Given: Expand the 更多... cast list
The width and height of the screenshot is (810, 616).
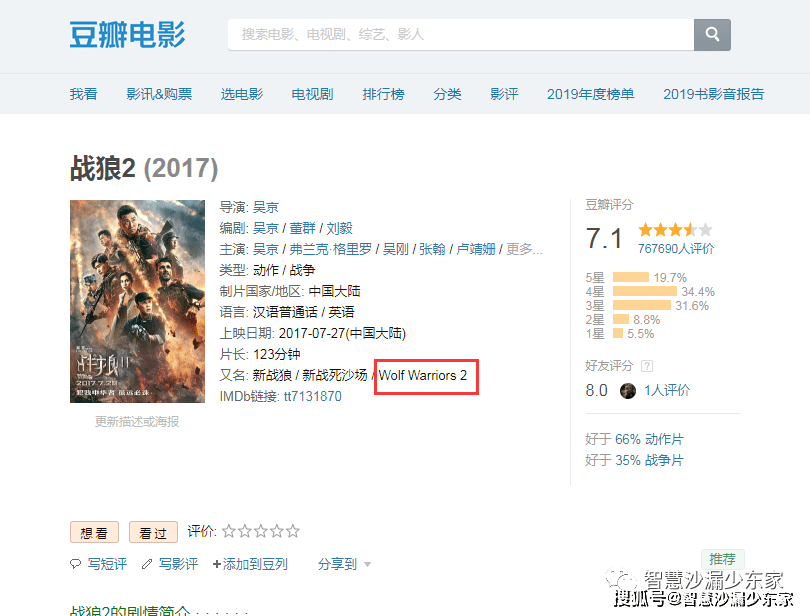Looking at the screenshot, I should [x=524, y=249].
